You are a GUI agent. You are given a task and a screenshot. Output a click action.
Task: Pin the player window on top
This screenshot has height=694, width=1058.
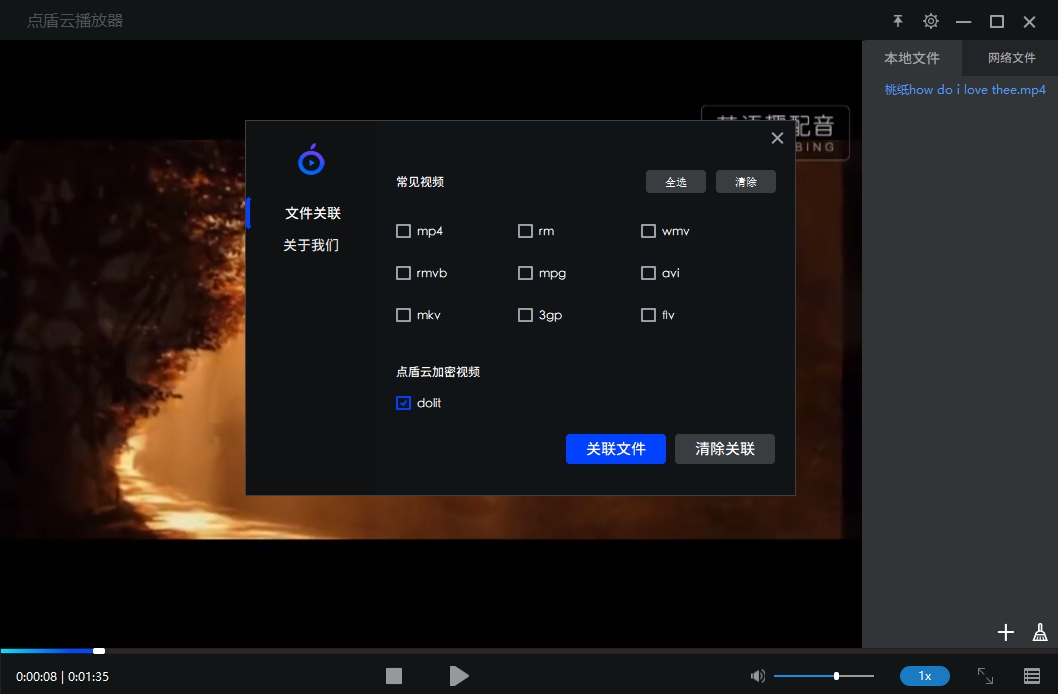point(897,20)
